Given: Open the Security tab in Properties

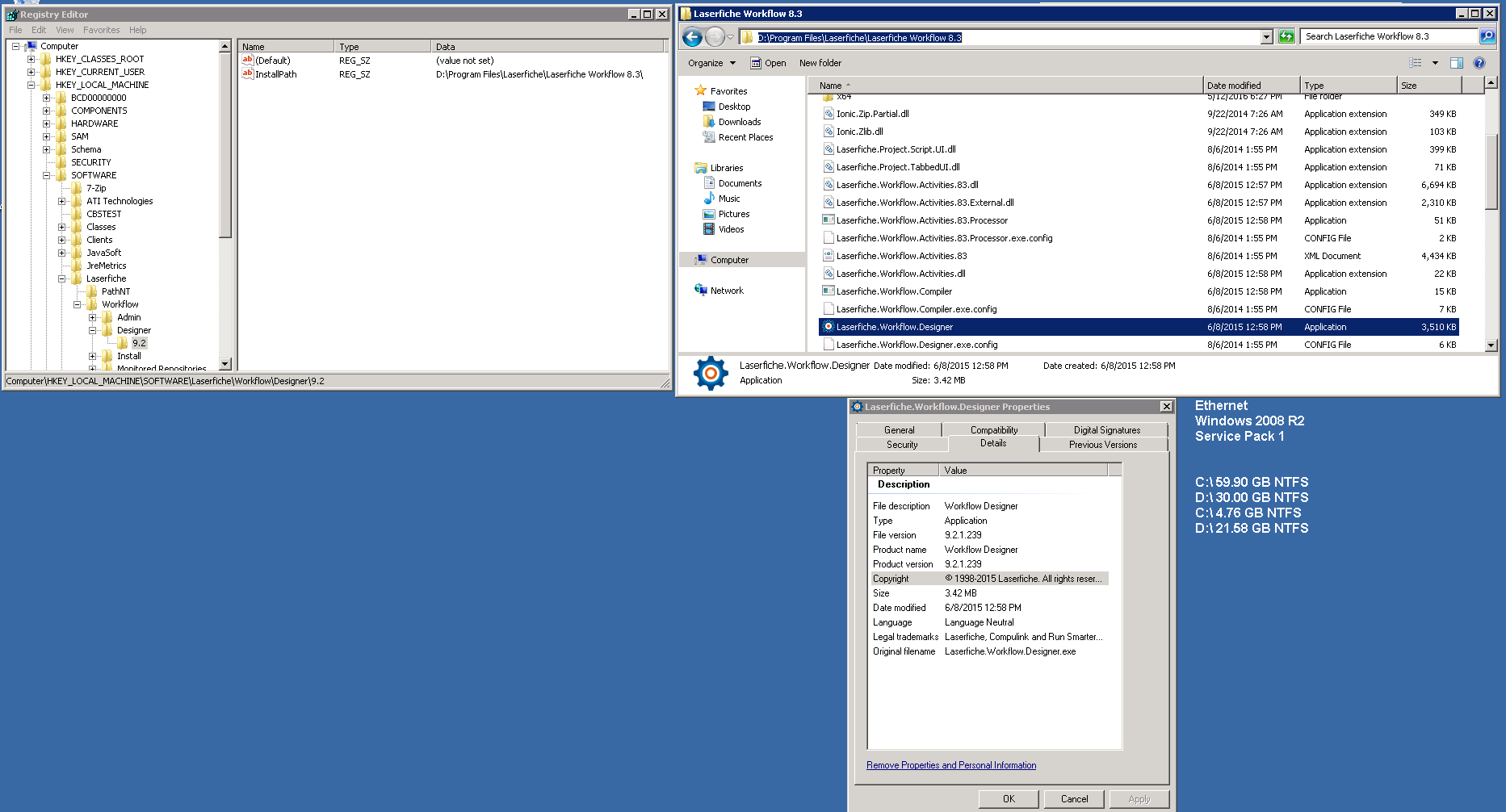Looking at the screenshot, I should pos(902,445).
